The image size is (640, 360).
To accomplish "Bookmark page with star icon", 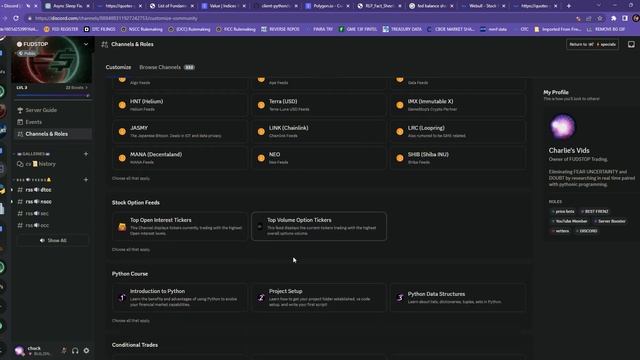I will (x=600, y=18).
